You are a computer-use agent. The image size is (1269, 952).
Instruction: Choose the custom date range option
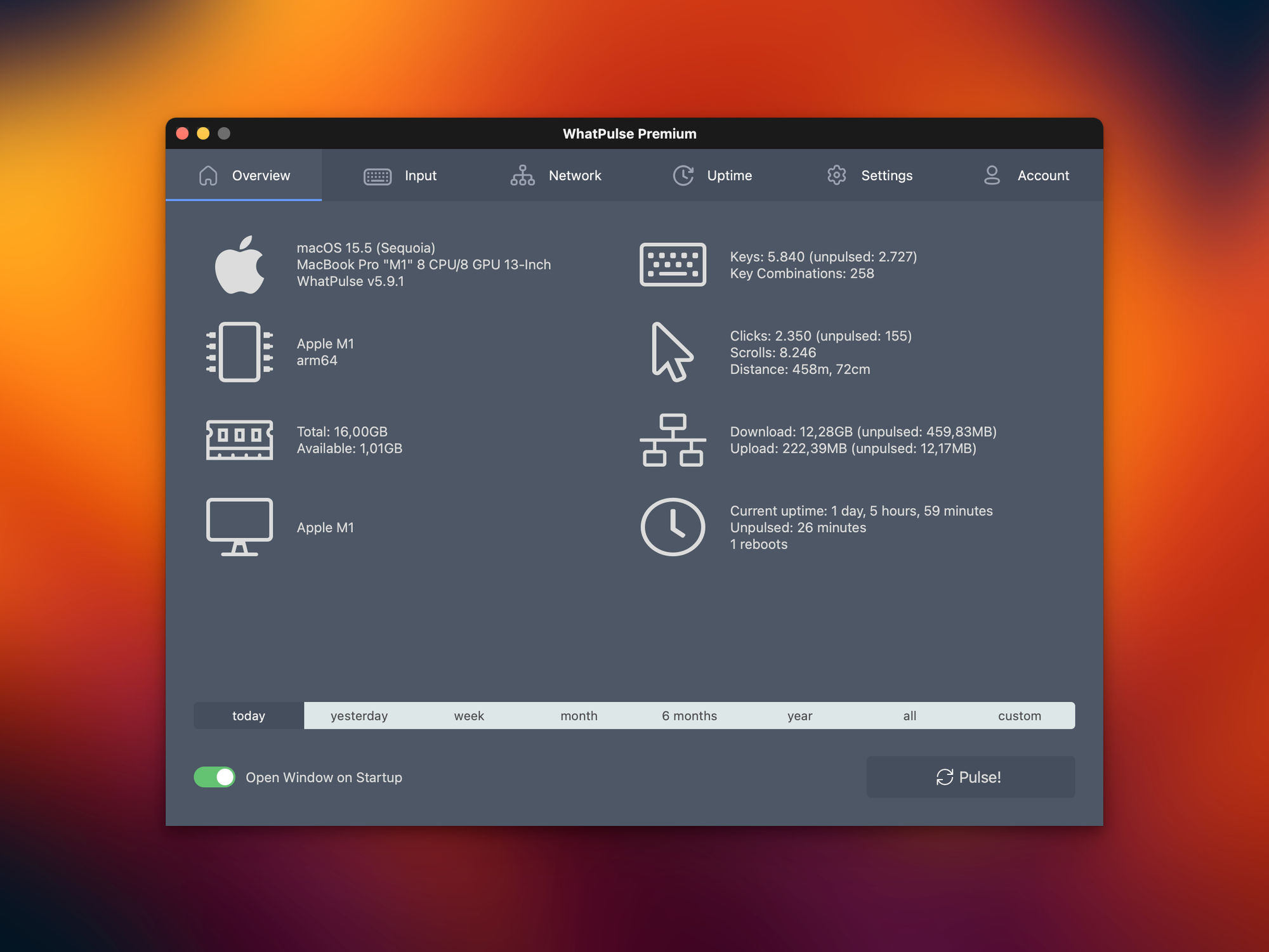click(x=1019, y=715)
